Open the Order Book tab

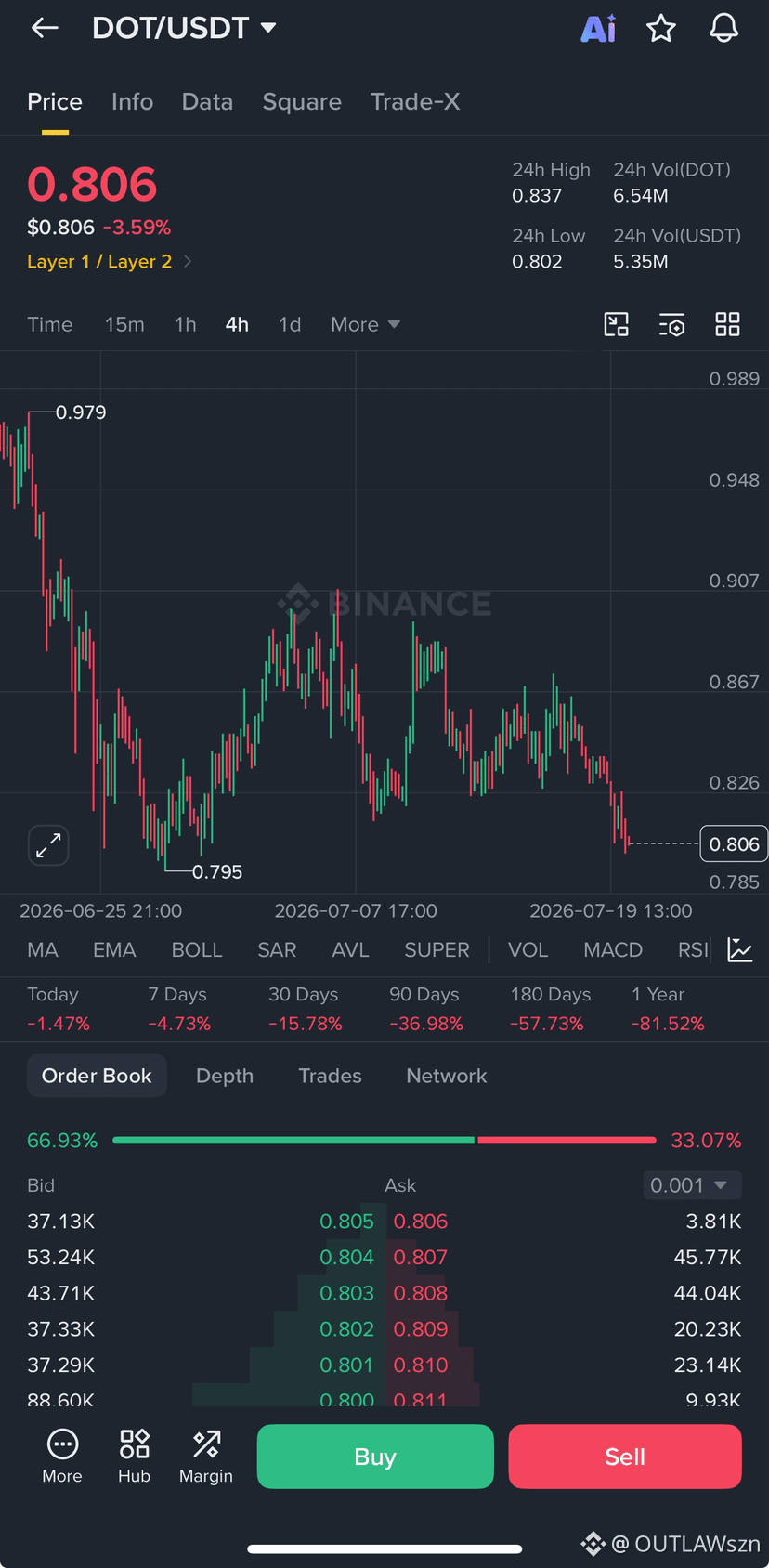point(97,1076)
